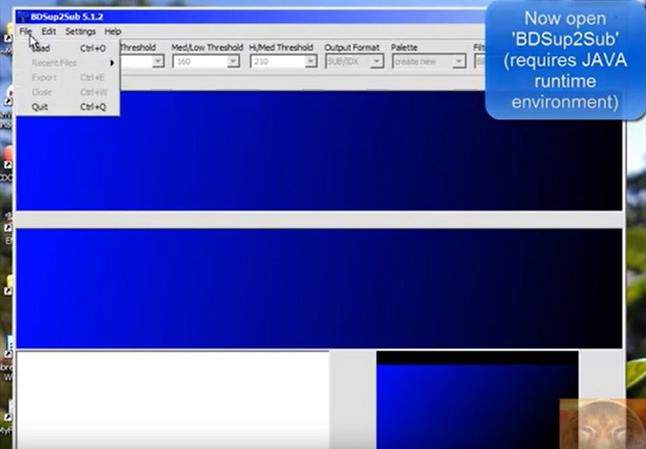This screenshot has width=646, height=449.
Task: Choose Quit from the File menu
Action: 68,107
